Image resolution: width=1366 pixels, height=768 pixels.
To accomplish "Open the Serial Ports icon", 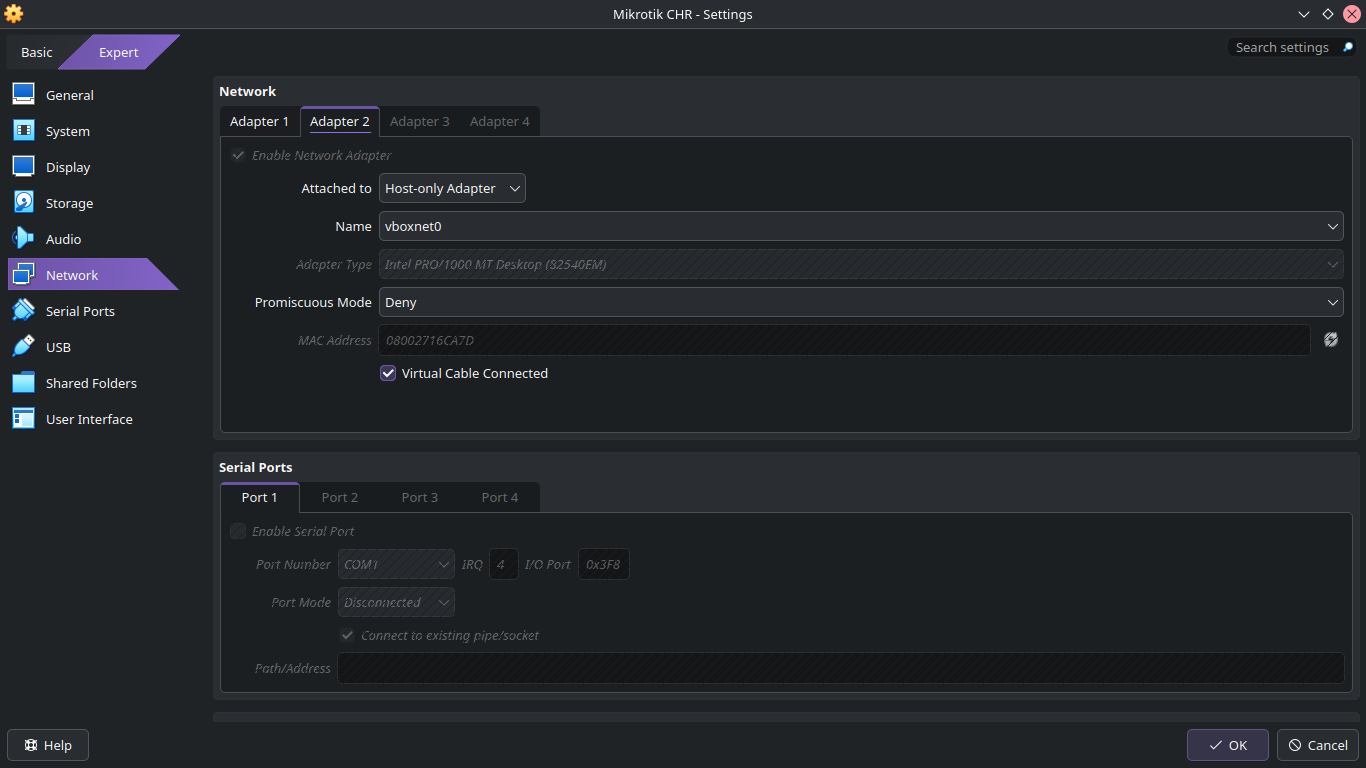I will [24, 311].
